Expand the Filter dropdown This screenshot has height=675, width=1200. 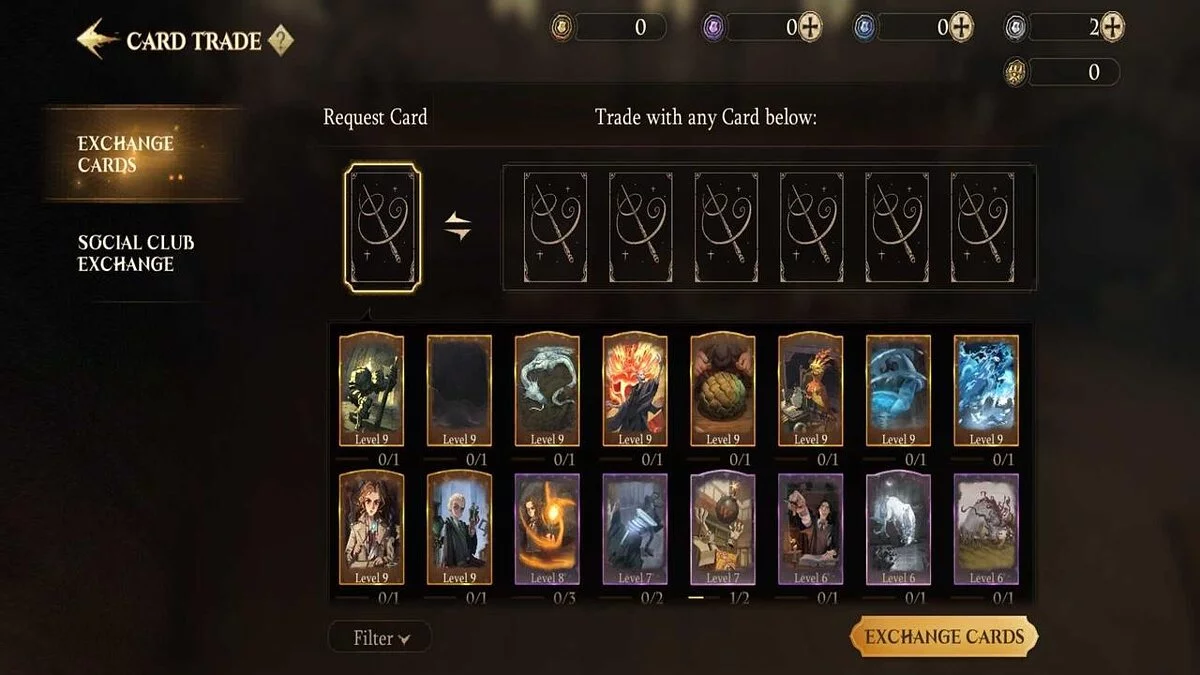pos(380,637)
